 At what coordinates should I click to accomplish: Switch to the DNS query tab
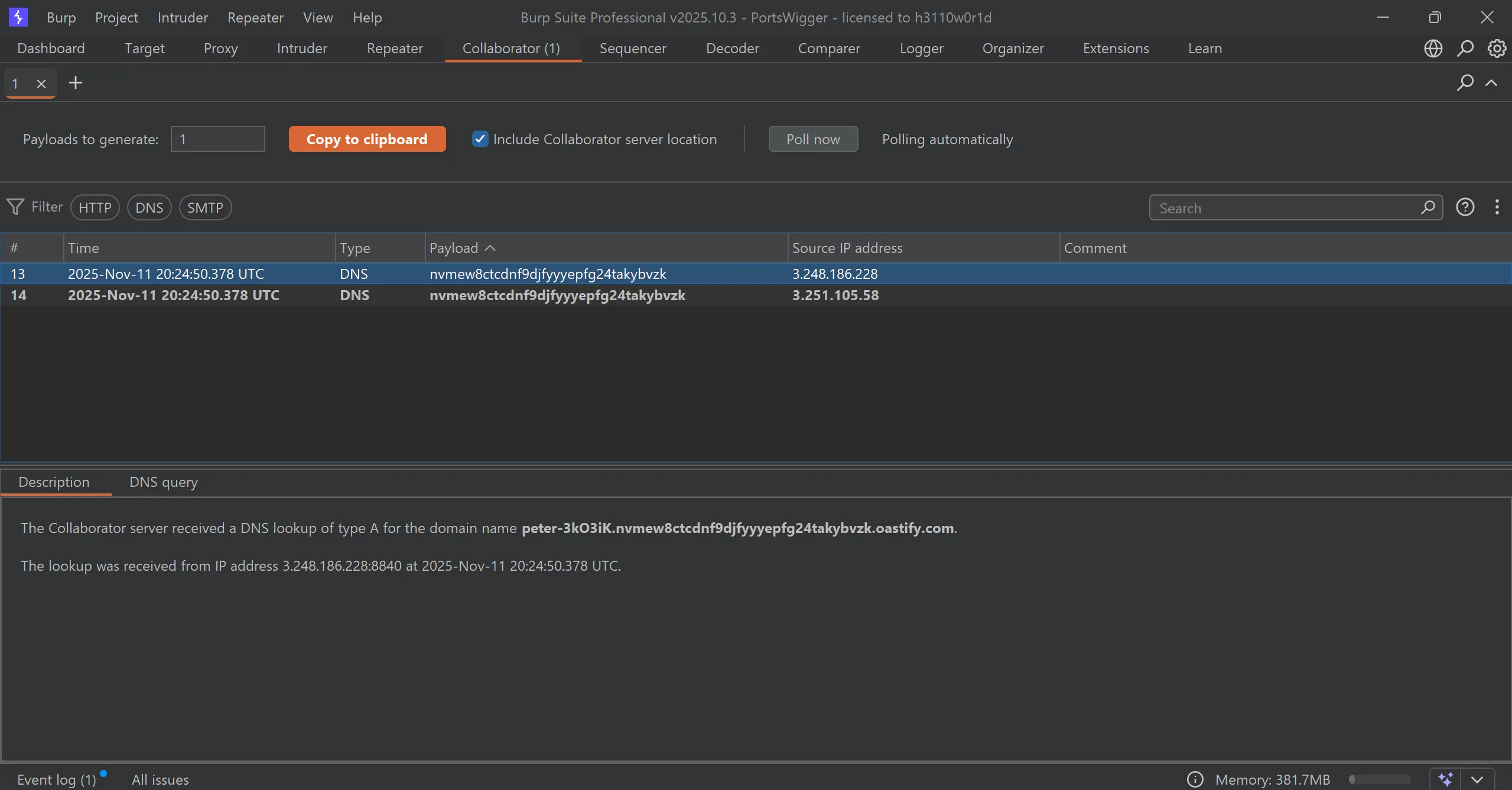click(x=163, y=482)
